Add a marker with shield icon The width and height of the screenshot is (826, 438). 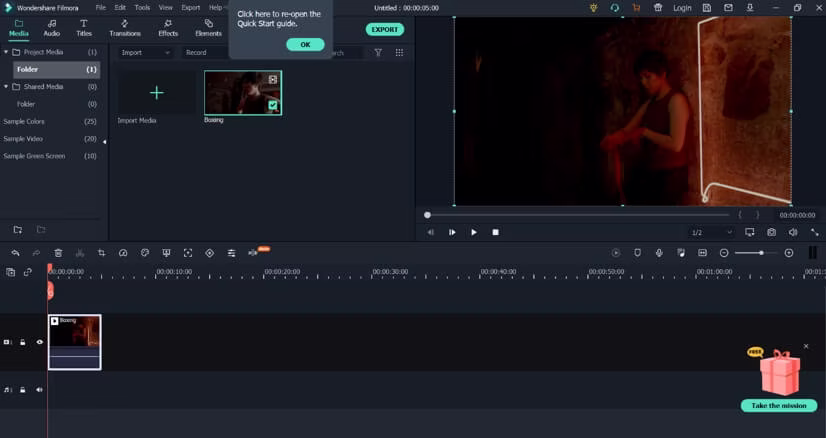(637, 253)
